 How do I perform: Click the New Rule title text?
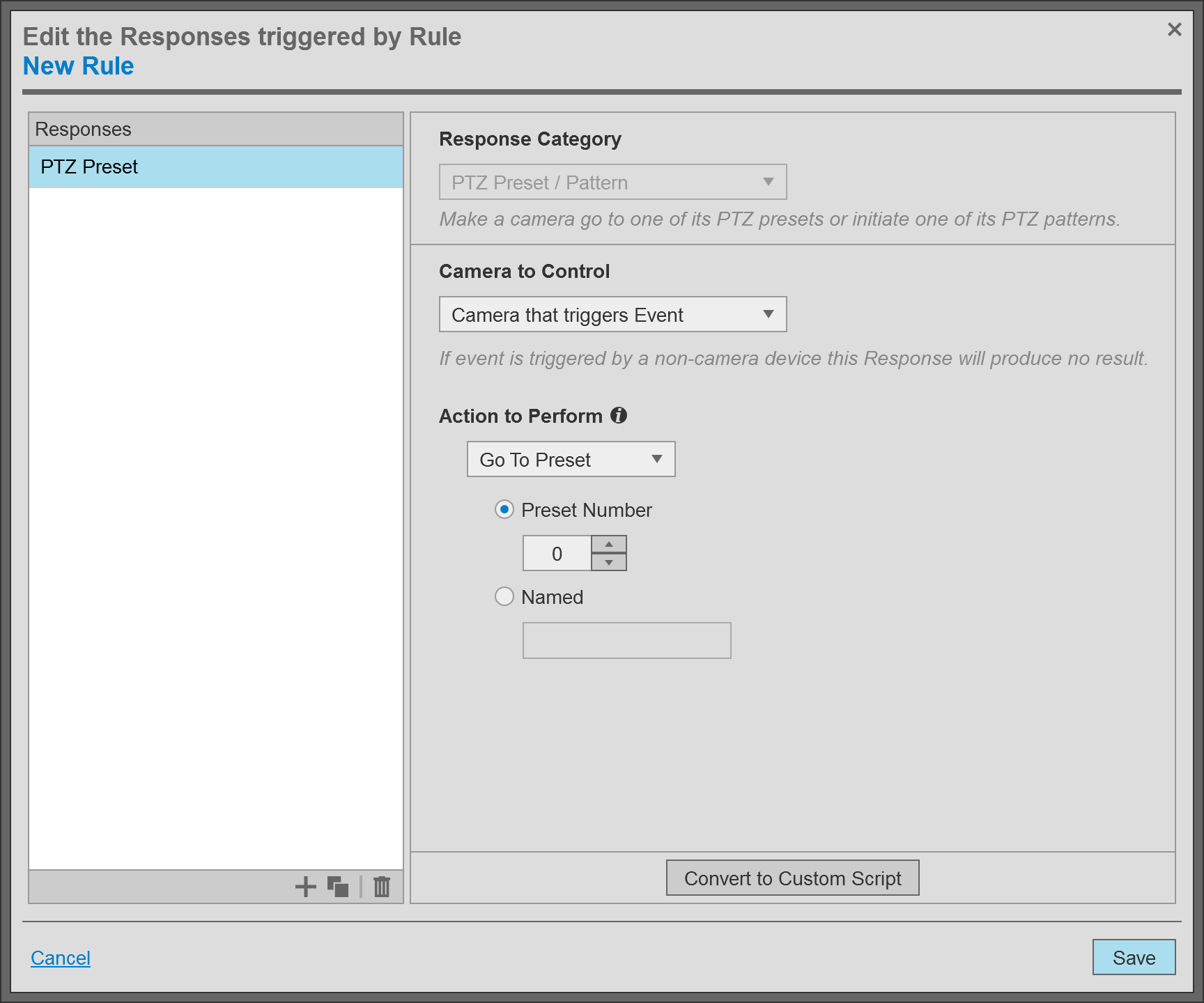(79, 65)
